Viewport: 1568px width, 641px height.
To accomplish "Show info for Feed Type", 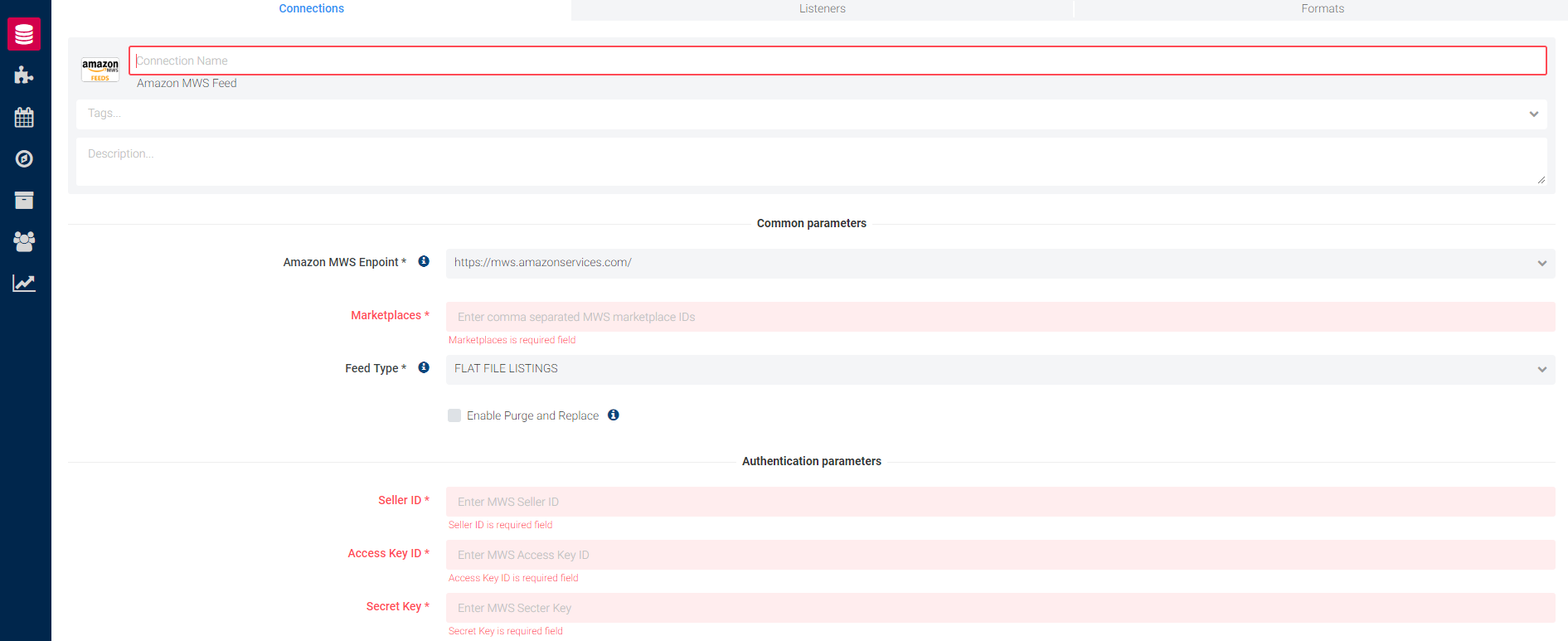I will (x=424, y=367).
